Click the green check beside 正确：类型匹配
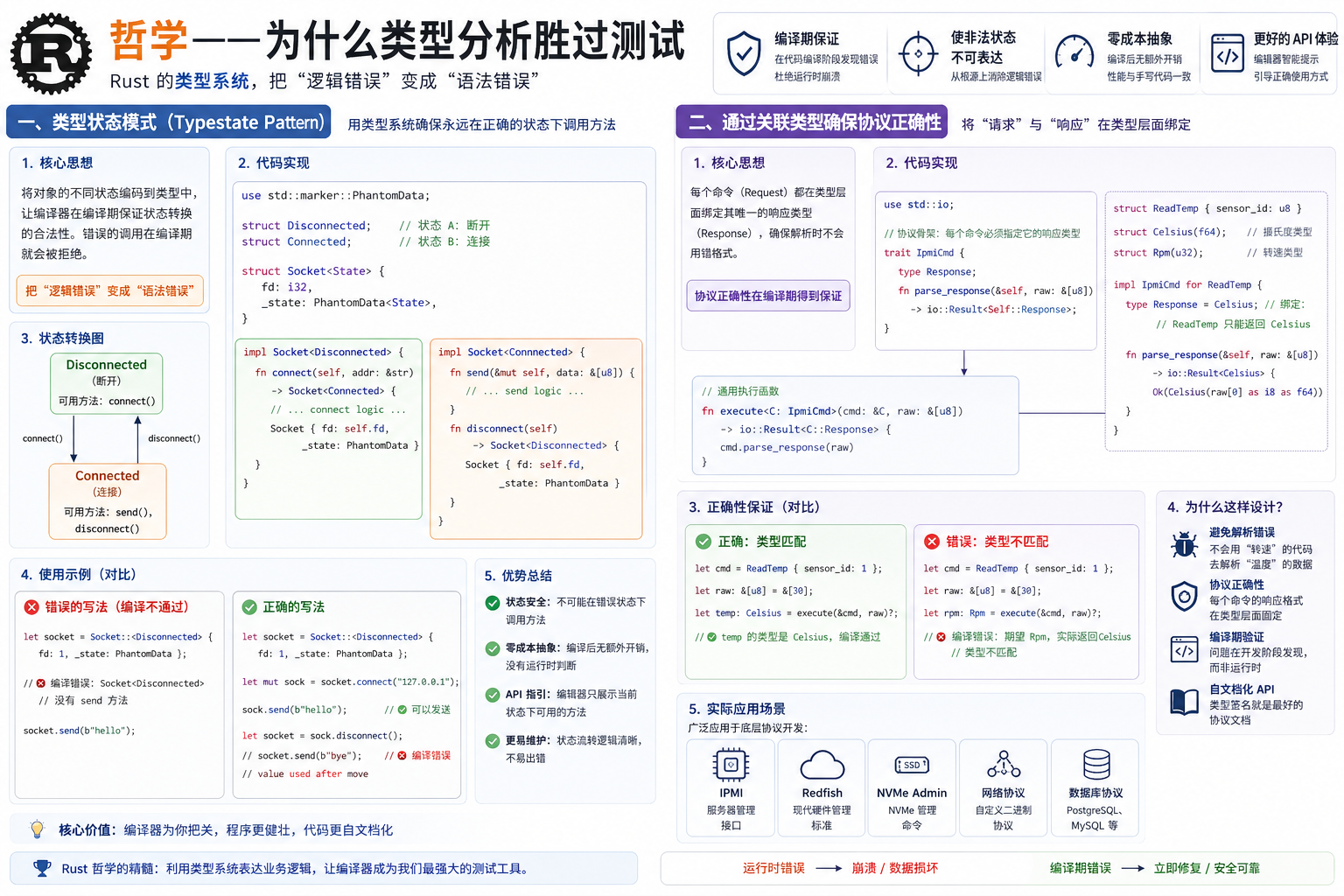Image resolution: width=1344 pixels, height=896 pixels. [703, 542]
